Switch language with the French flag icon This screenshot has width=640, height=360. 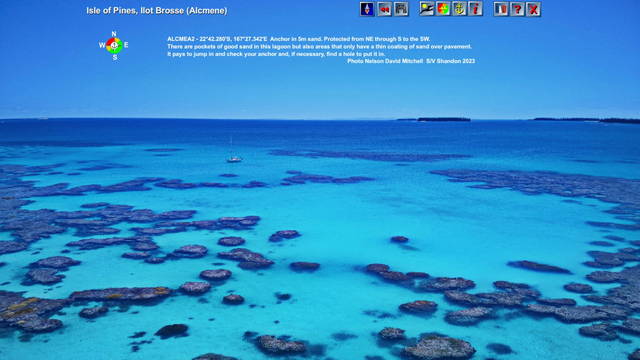tap(501, 9)
